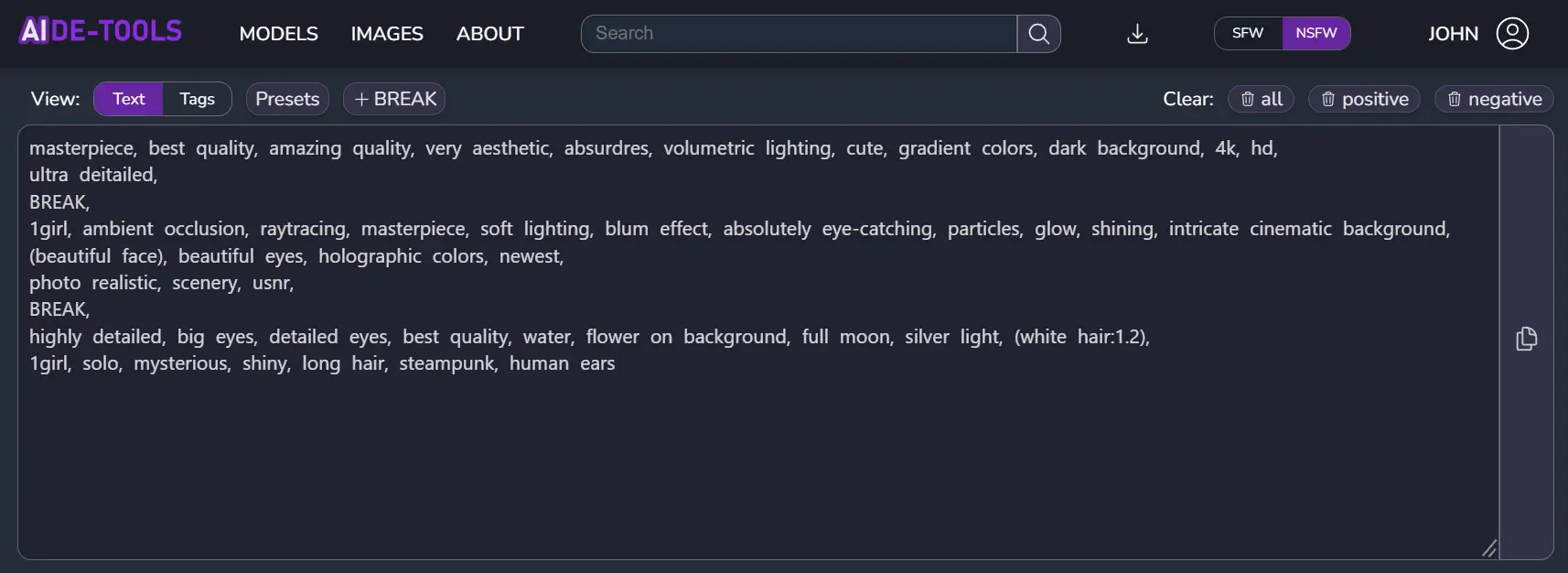Switch the view to Tags
The image size is (1568, 573).
pos(196,99)
